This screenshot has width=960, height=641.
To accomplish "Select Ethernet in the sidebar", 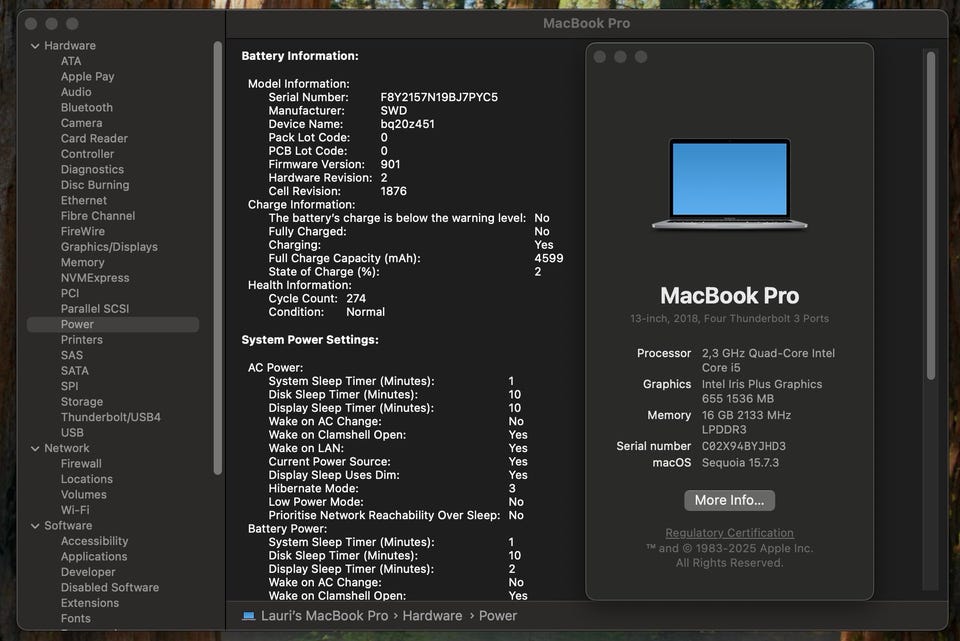I will click(x=84, y=200).
